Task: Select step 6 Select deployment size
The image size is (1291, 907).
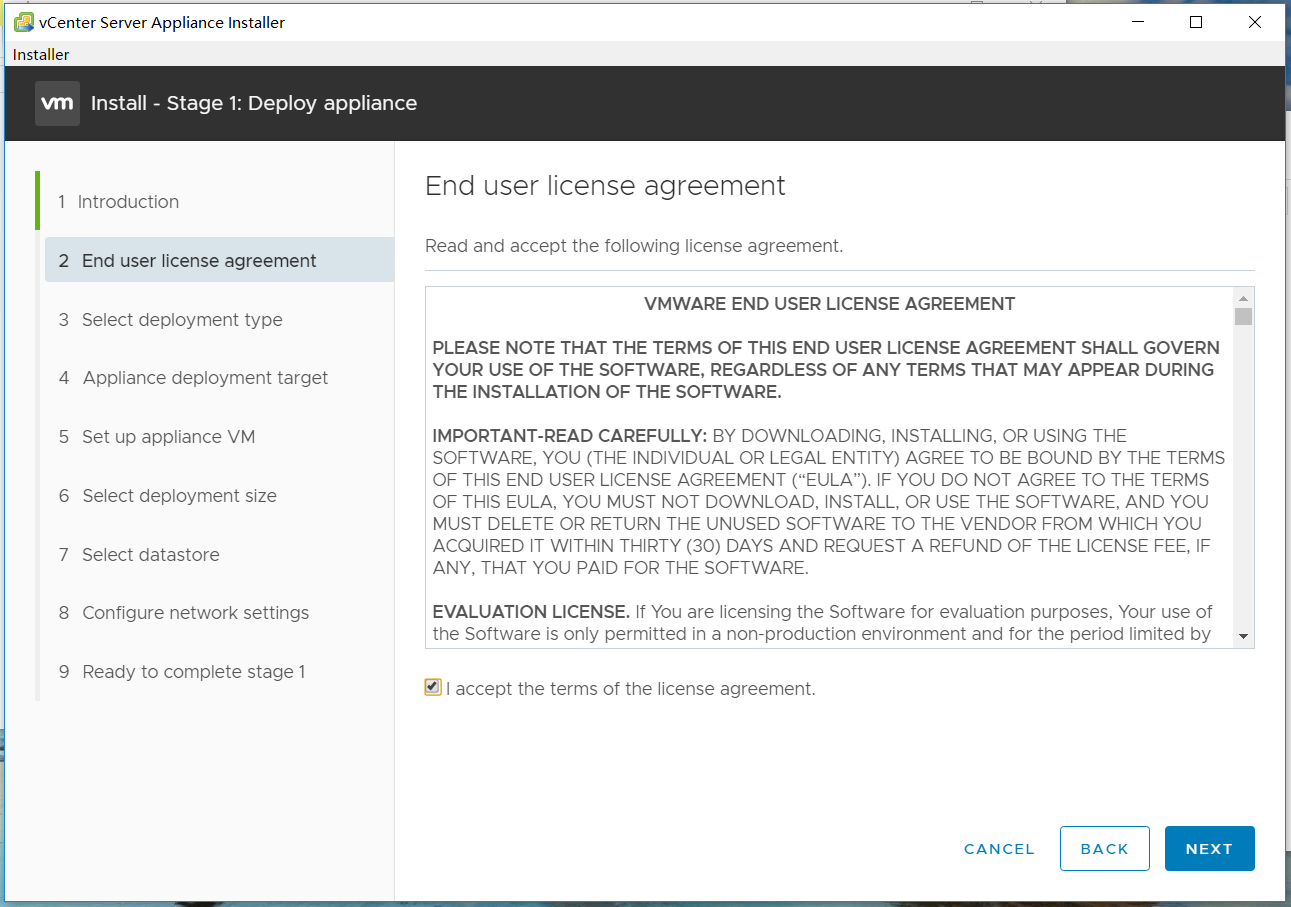Action: (167, 496)
